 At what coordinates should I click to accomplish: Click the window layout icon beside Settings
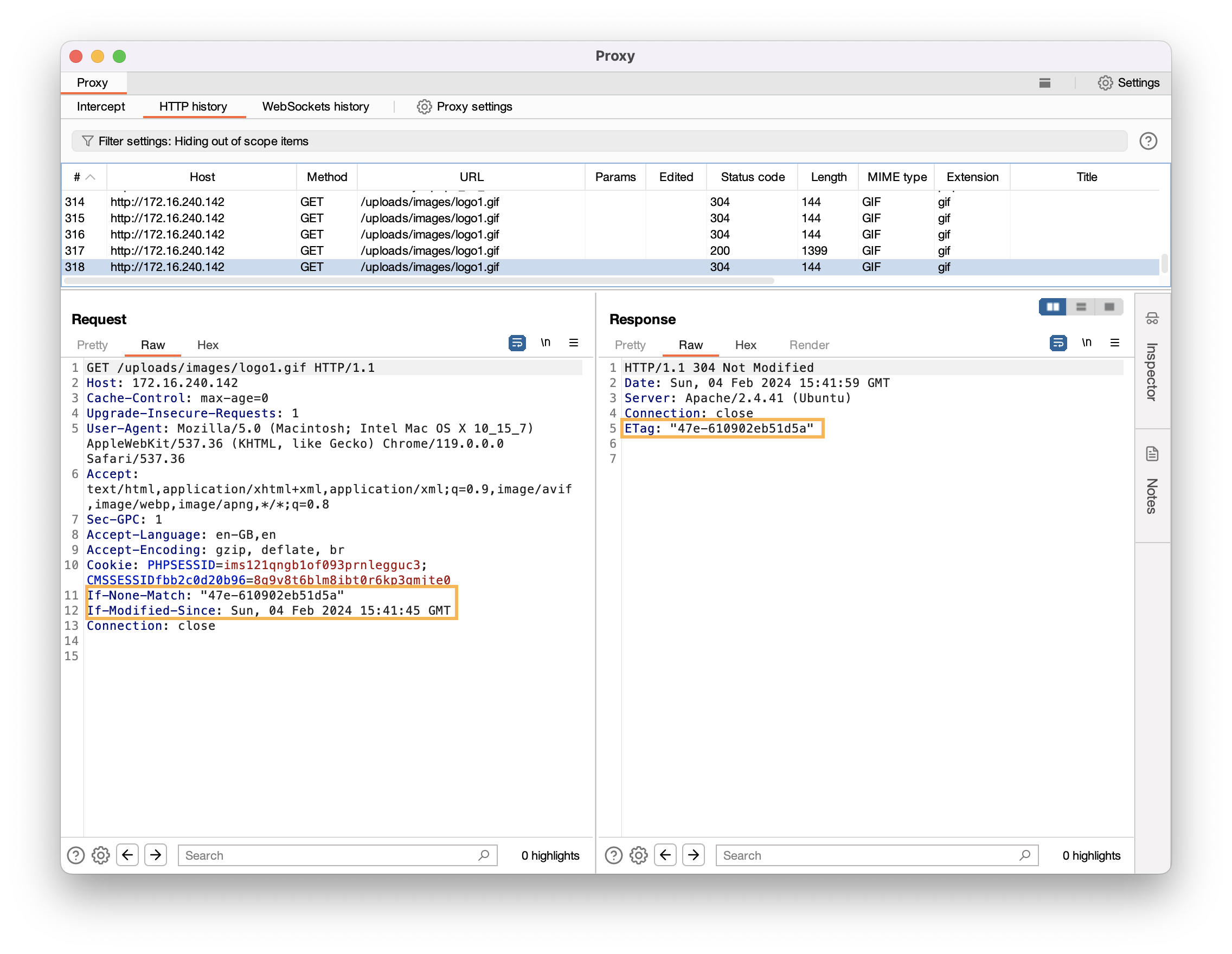(1045, 83)
